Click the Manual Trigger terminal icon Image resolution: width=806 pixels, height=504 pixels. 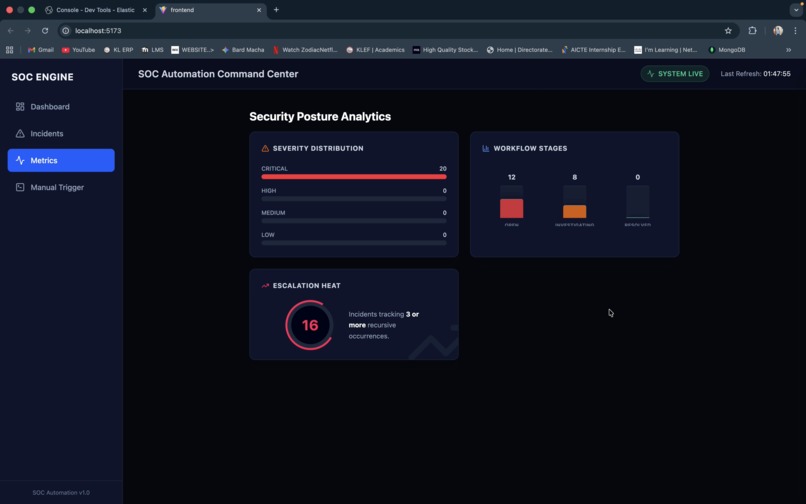coord(20,187)
